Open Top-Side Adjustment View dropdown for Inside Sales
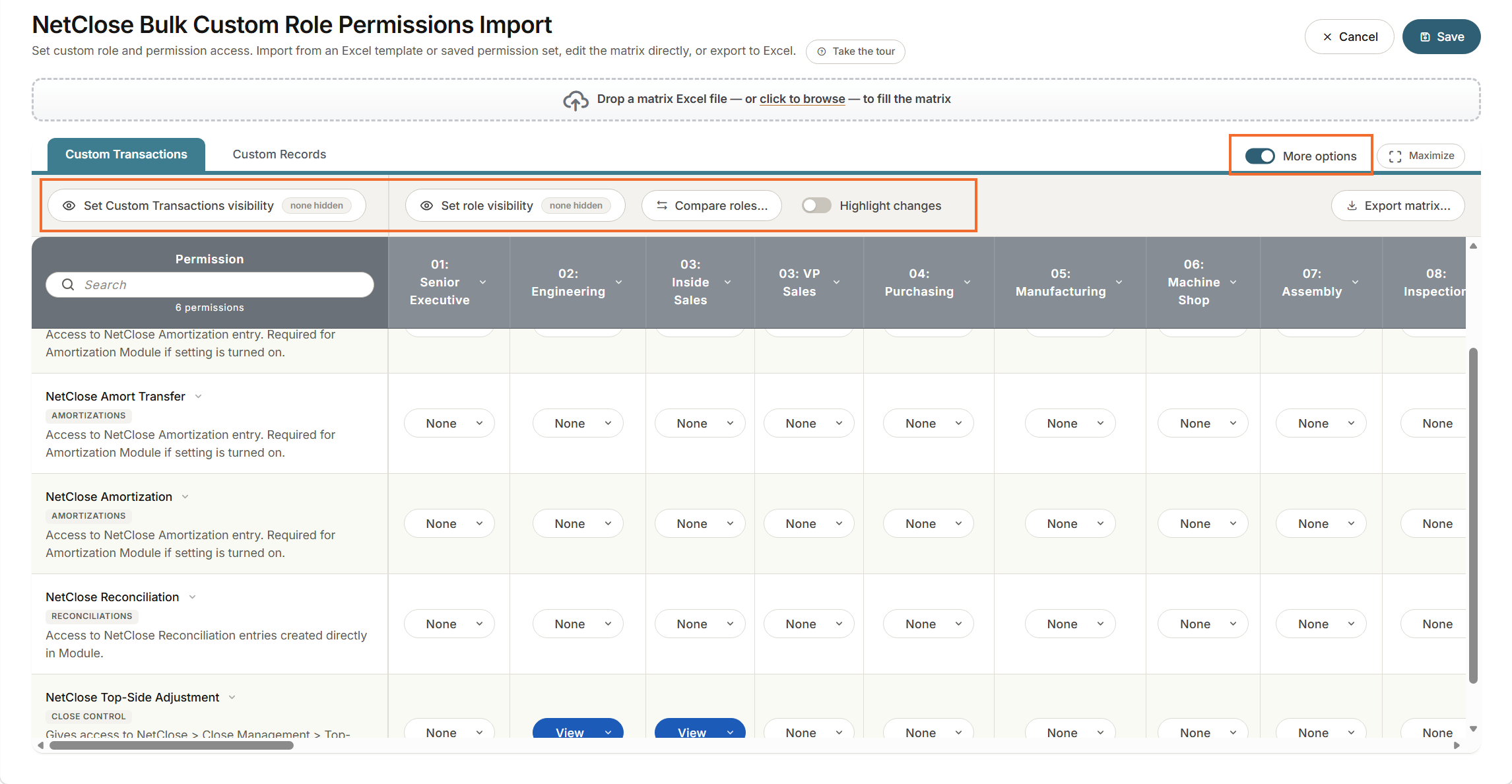Screen dimensions: 1512x784 [700, 729]
